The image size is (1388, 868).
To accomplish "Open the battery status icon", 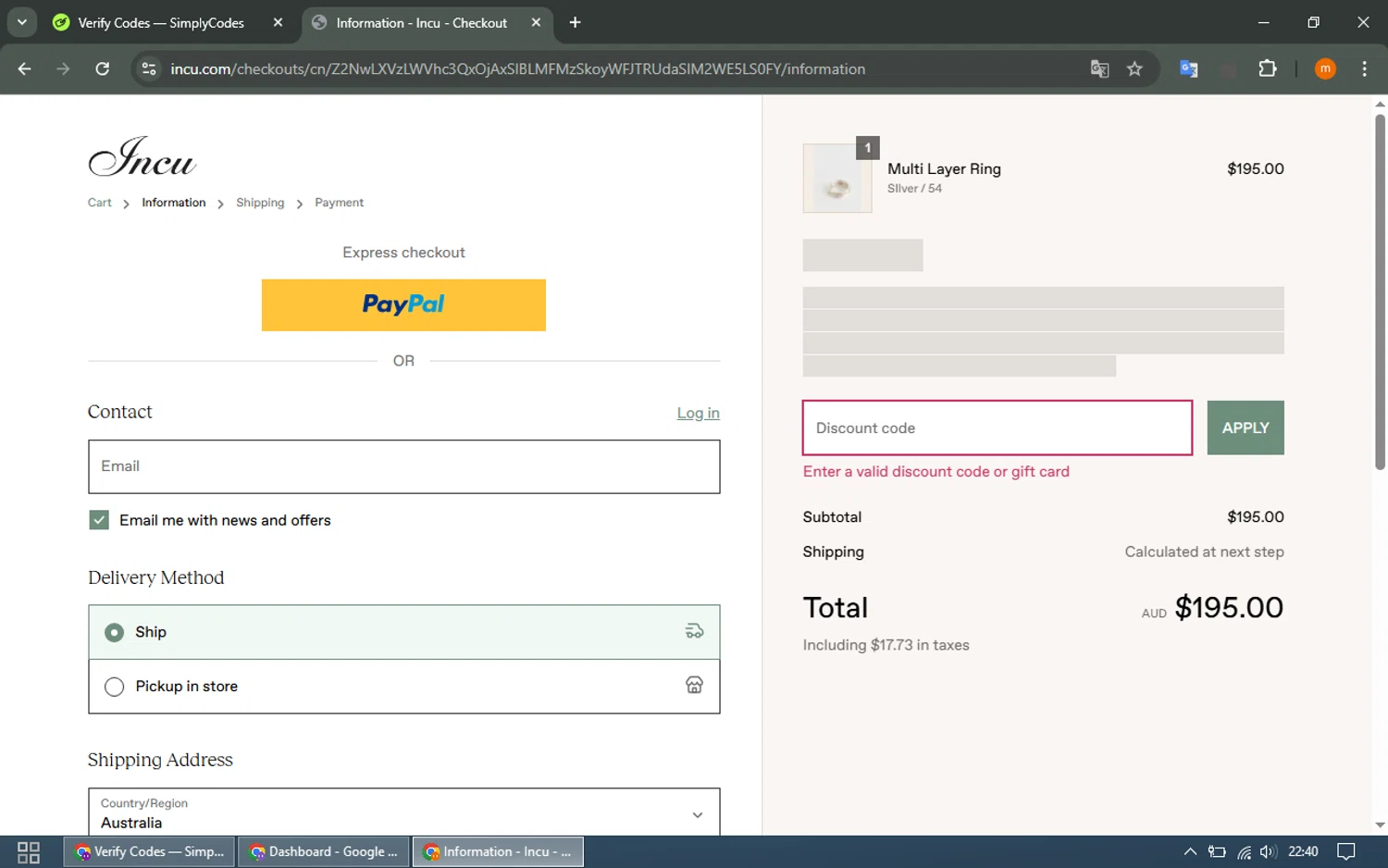I will 1217,851.
